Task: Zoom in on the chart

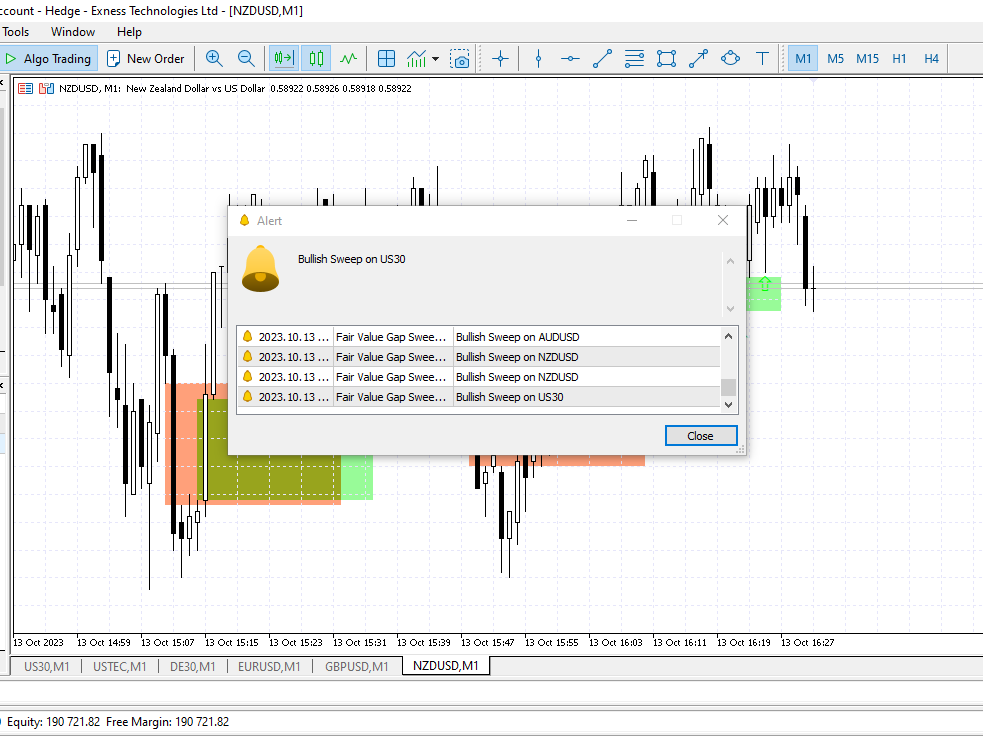Action: [x=214, y=58]
